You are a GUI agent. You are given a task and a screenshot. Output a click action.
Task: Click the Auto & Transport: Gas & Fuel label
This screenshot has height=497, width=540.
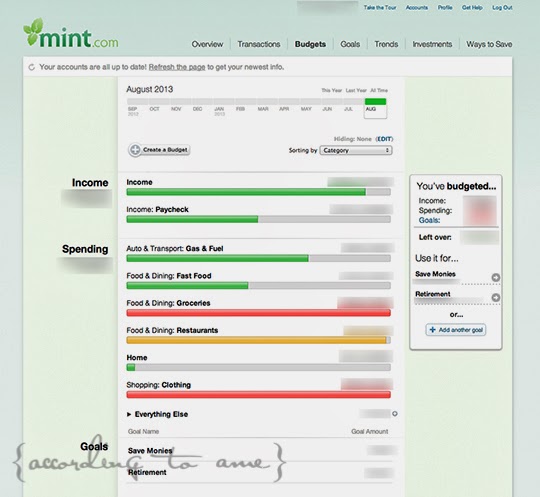(175, 249)
